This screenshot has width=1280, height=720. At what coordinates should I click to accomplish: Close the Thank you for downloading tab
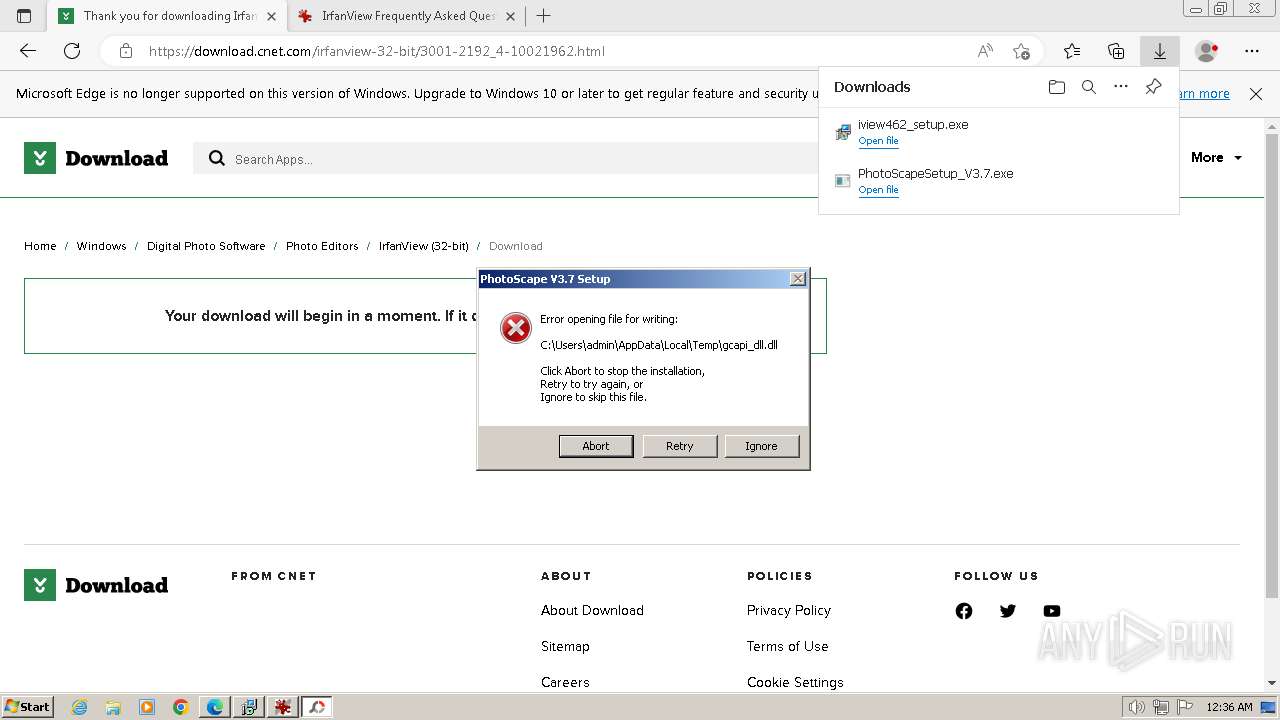click(271, 16)
